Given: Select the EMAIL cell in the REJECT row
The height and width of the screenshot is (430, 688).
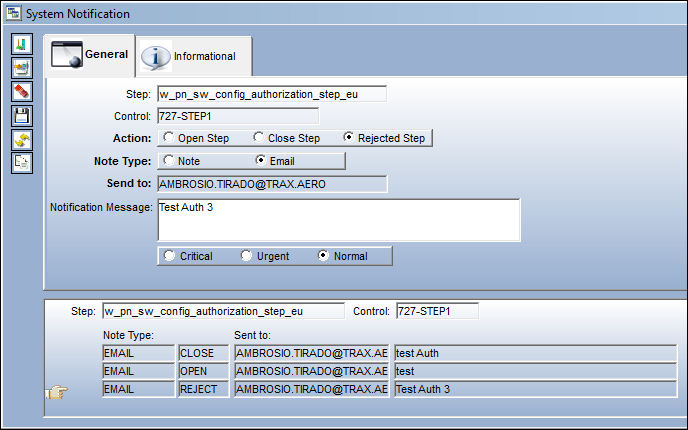Looking at the screenshot, I should 138,389.
